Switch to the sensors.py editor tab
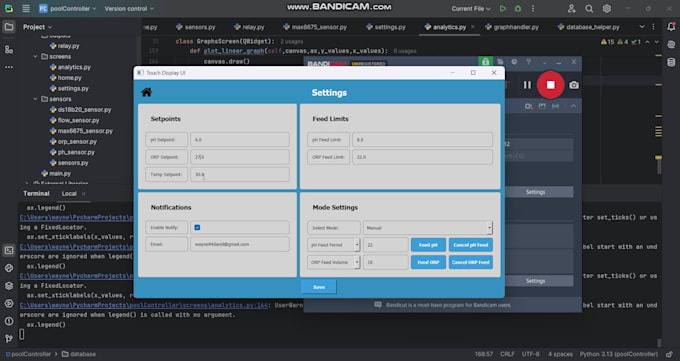 pos(196,27)
